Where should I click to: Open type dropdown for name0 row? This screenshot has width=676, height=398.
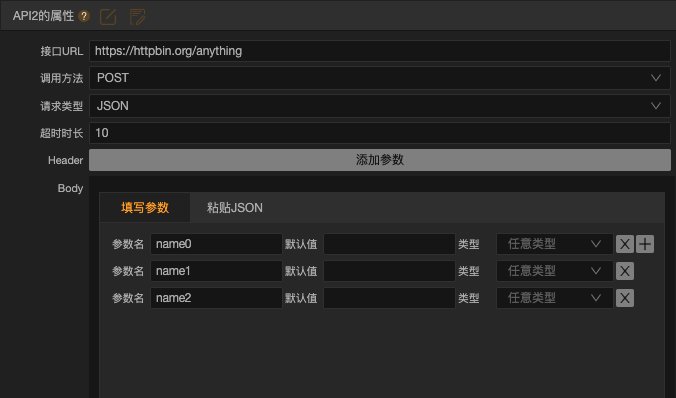point(554,244)
